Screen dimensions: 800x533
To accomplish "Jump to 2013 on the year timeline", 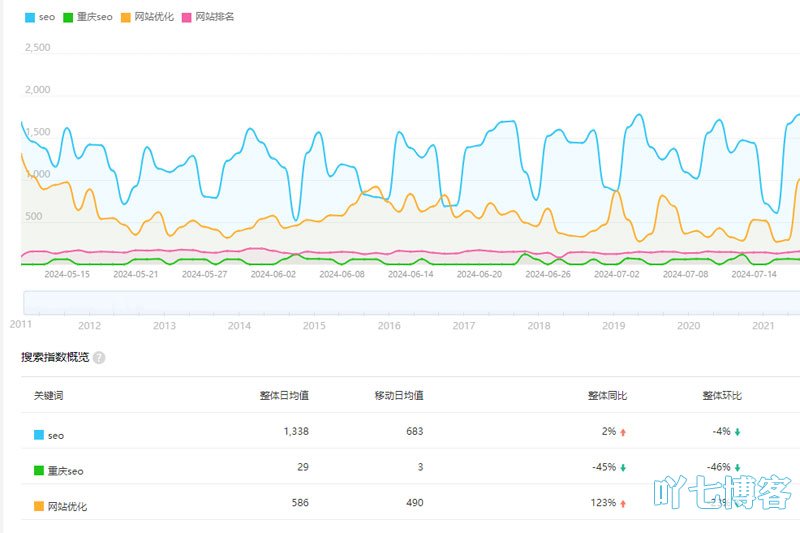I will pyautogui.click(x=164, y=325).
